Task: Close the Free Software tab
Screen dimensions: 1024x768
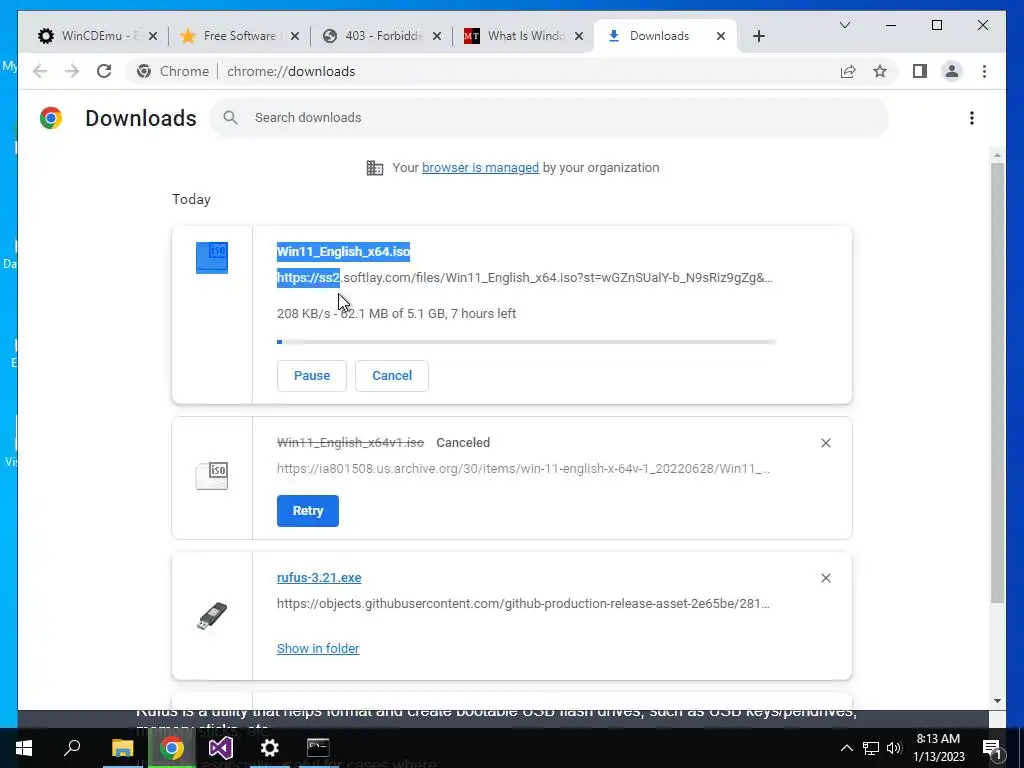Action: coord(295,36)
